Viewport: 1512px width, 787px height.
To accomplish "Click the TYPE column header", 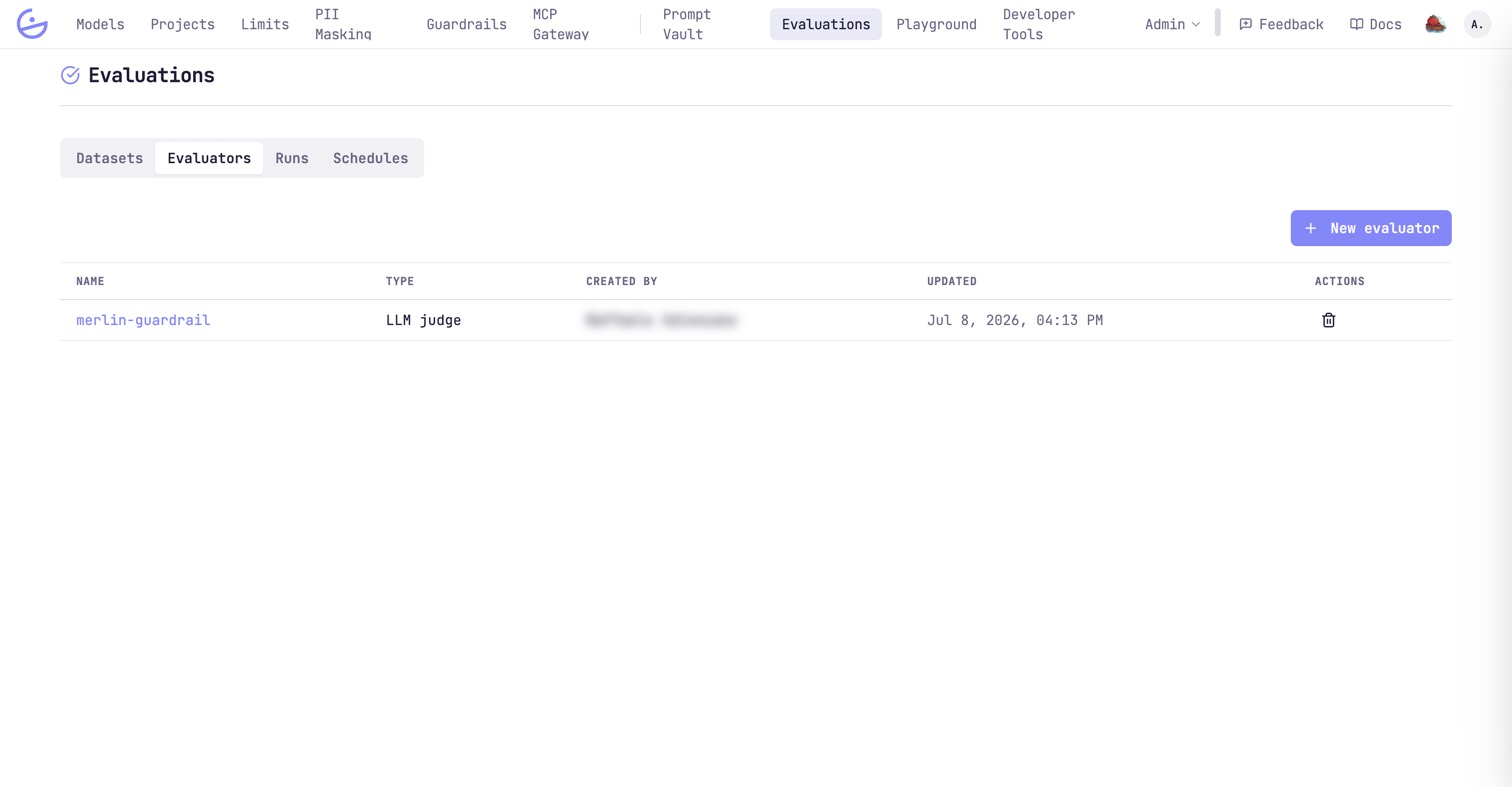I will coord(400,281).
